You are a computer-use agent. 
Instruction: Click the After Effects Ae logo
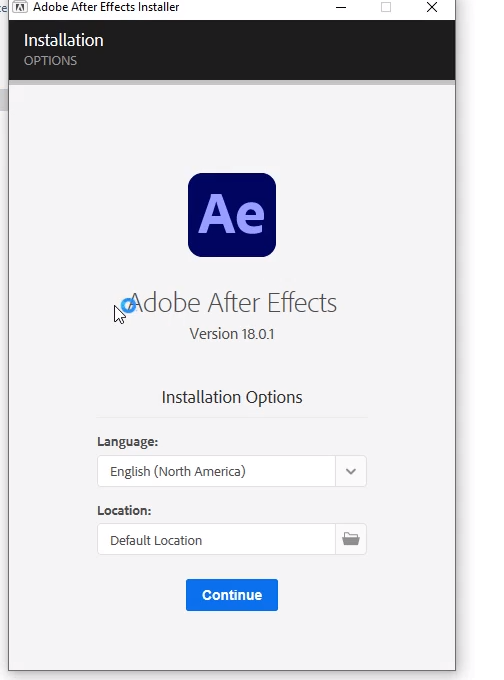point(232,215)
